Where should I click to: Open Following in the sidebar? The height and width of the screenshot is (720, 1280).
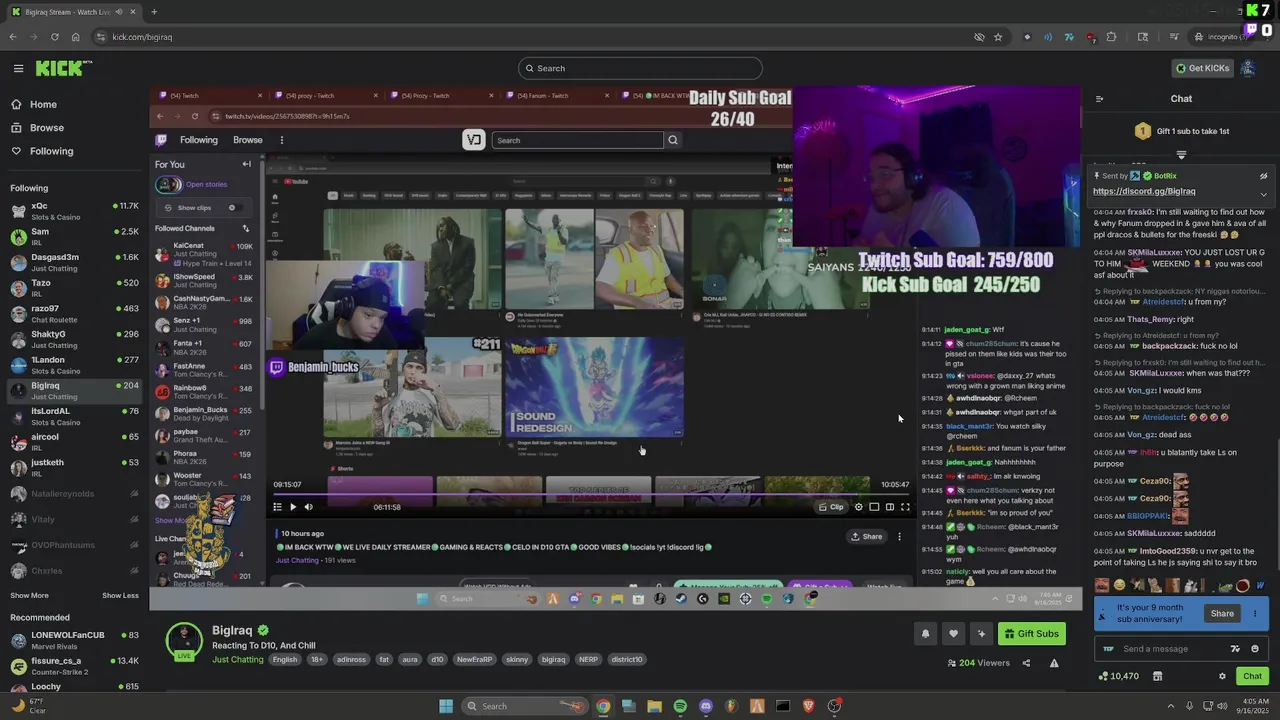(51, 151)
